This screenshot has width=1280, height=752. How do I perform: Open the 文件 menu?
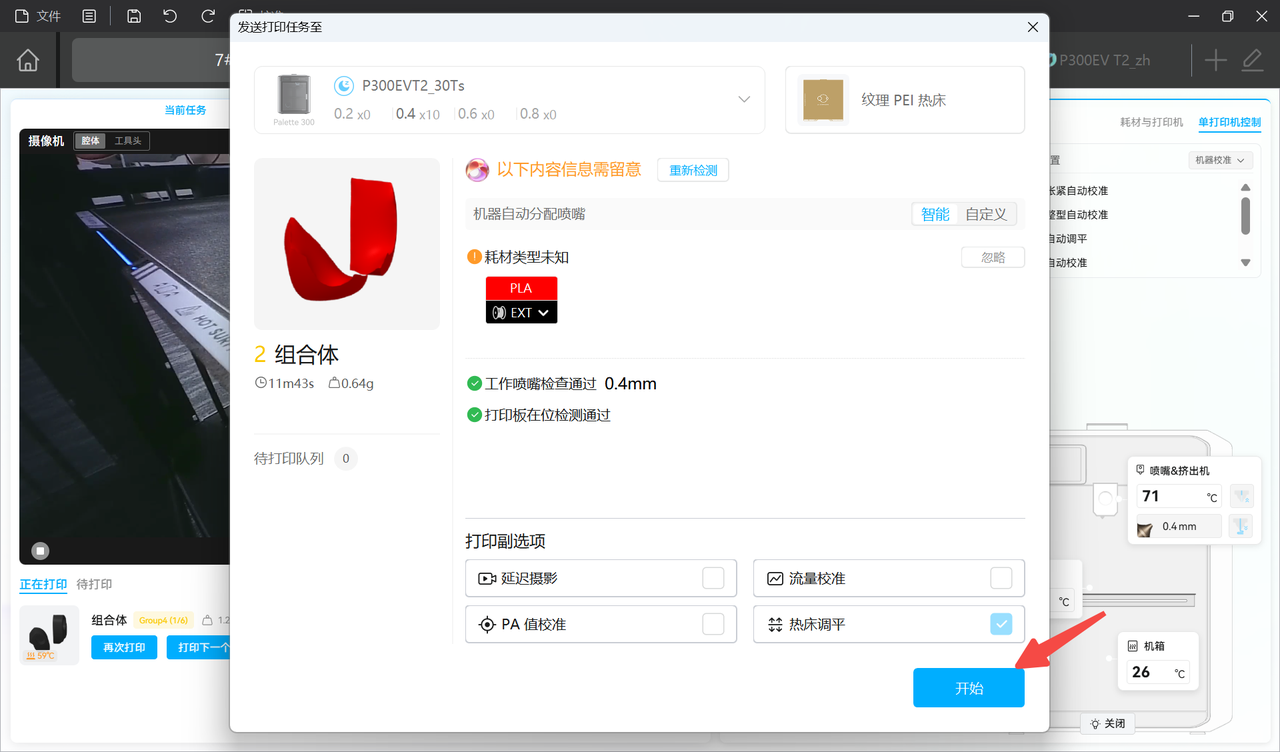click(x=38, y=16)
